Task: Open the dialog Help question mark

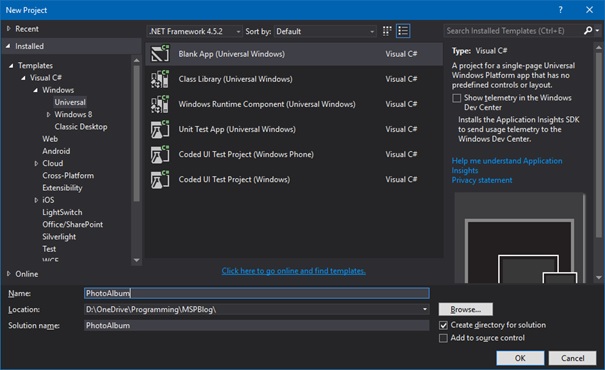Action: coord(560,10)
